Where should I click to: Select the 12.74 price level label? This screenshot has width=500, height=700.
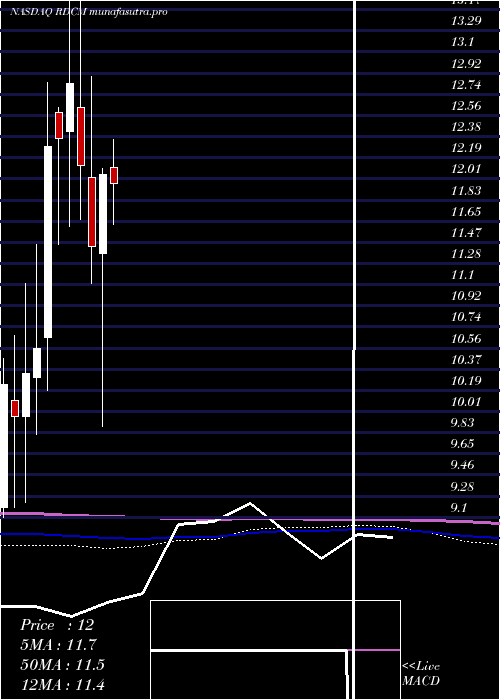466,84
